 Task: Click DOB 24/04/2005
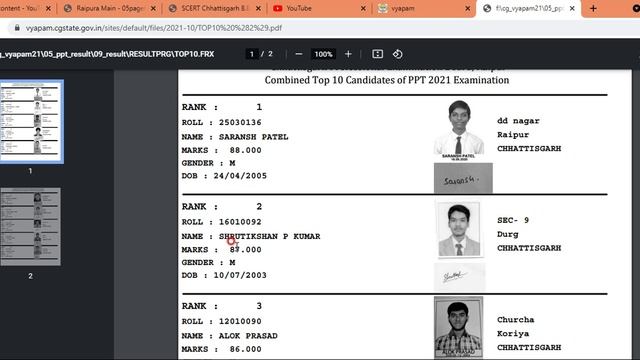[x=240, y=176]
